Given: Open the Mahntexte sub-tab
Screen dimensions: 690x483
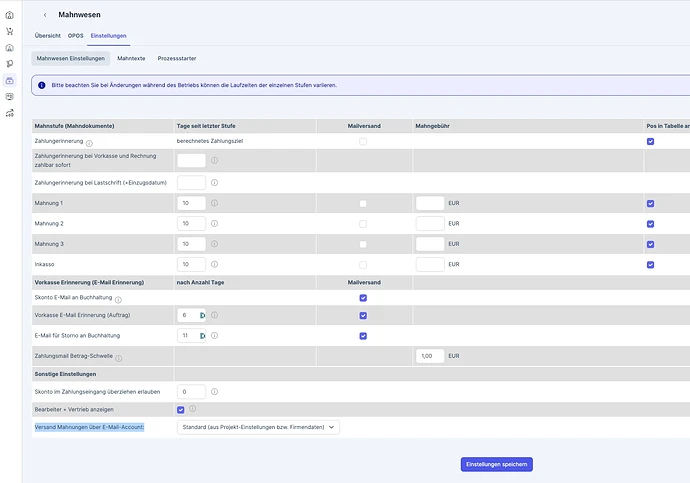Looking at the screenshot, I should click(x=131, y=58).
